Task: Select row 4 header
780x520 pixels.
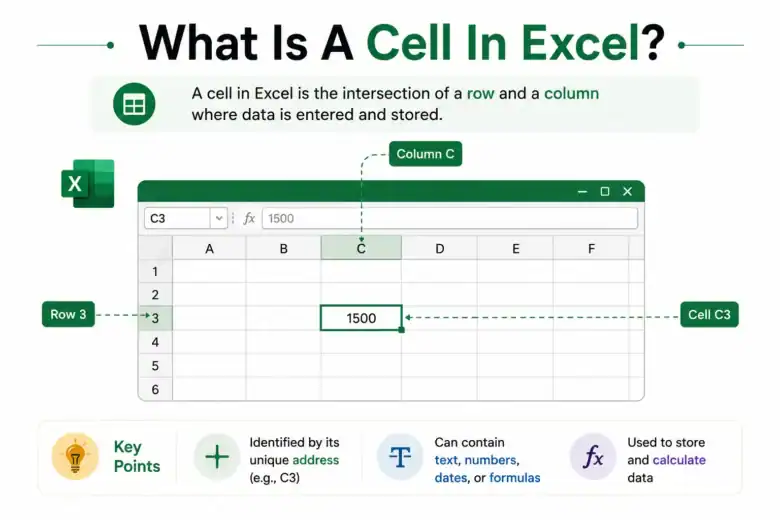Action: click(155, 342)
